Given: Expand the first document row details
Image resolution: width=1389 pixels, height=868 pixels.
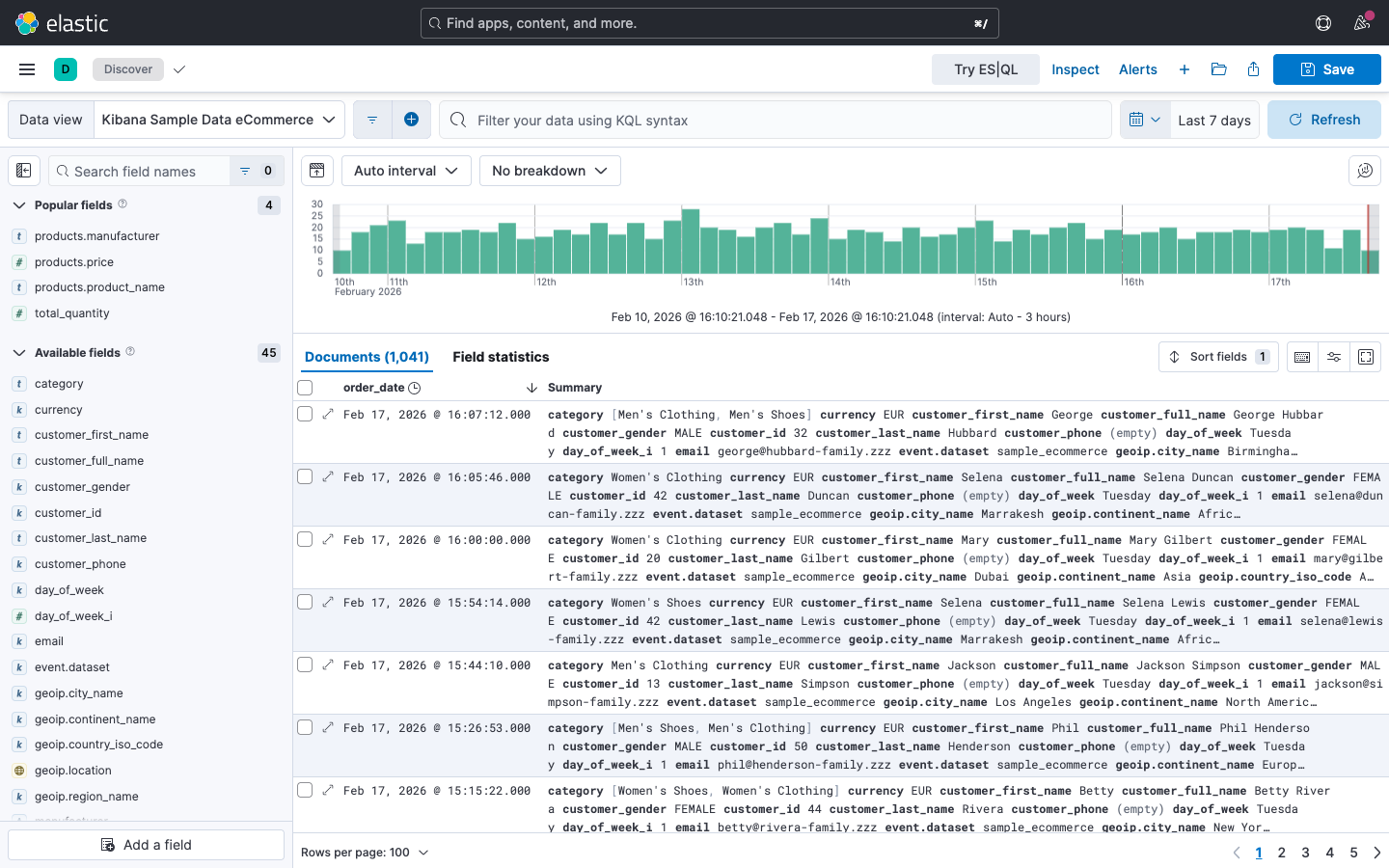Looking at the screenshot, I should 328,415.
